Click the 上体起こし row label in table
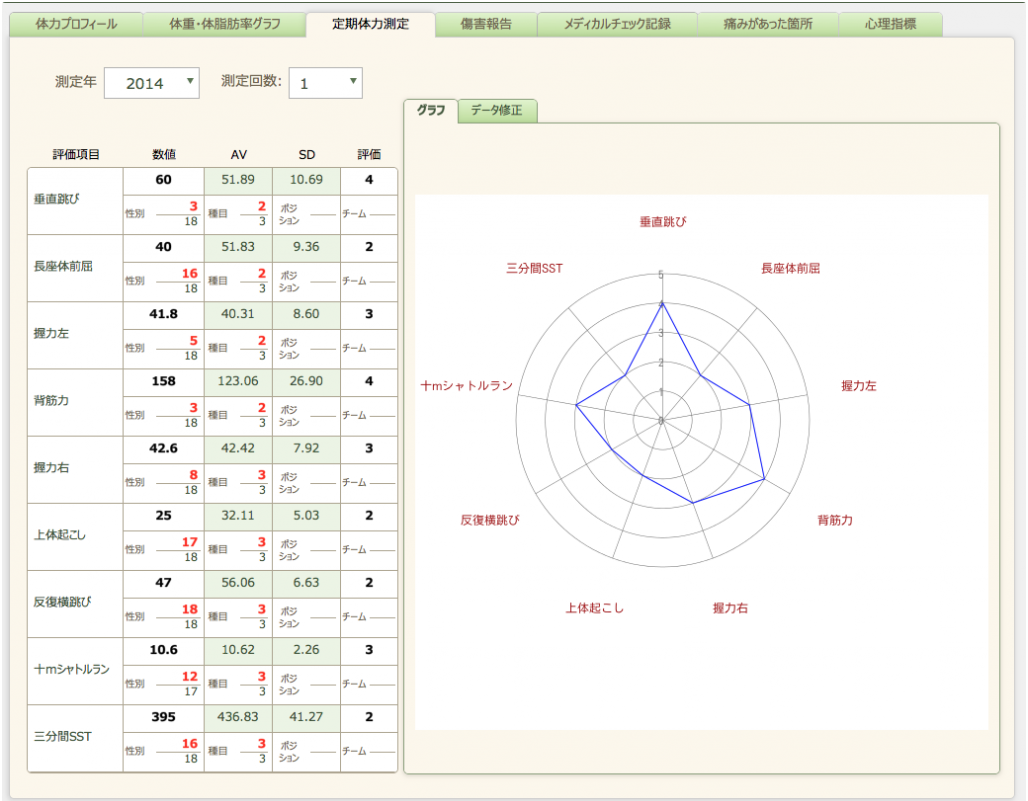The height and width of the screenshot is (801, 1028). tap(60, 535)
